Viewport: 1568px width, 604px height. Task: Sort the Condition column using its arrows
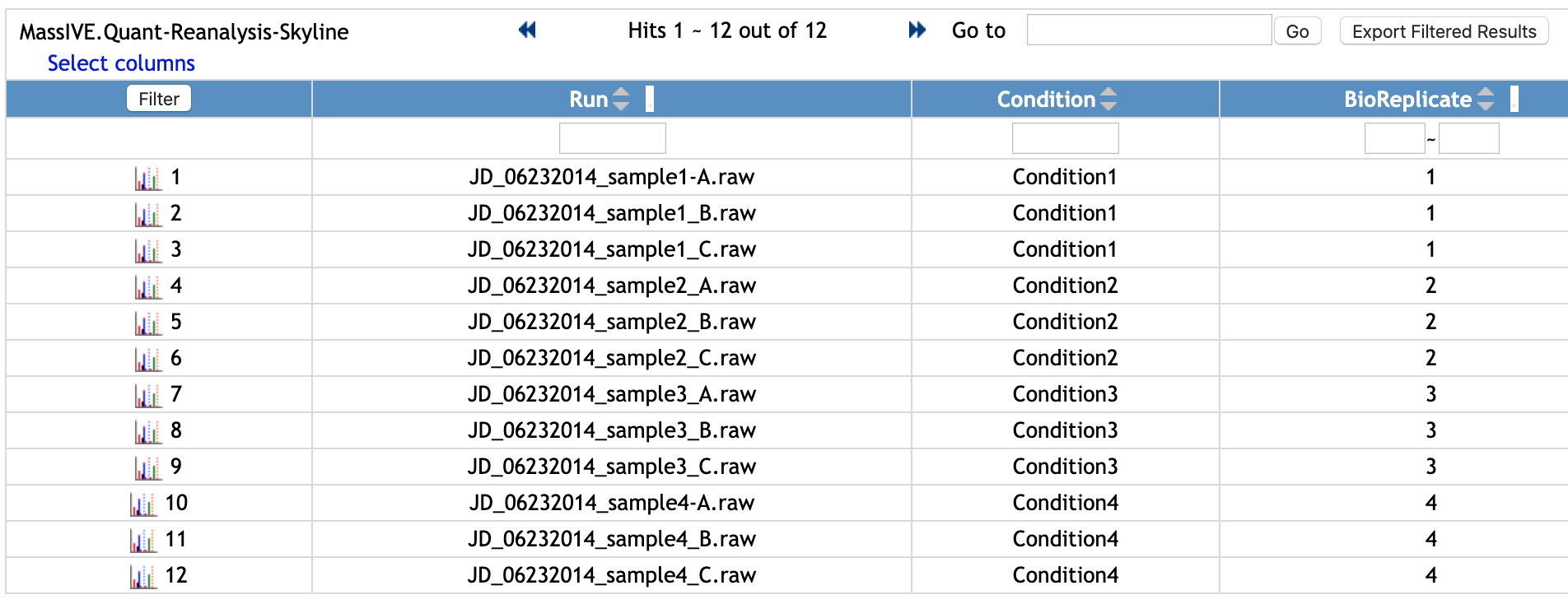click(x=1108, y=100)
